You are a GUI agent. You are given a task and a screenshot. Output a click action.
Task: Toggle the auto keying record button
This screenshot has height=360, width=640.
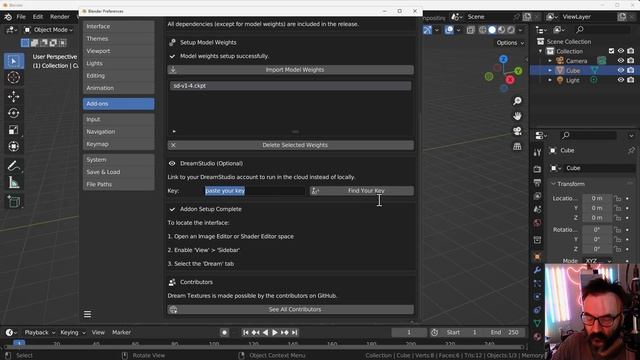pyautogui.click(x=224, y=333)
